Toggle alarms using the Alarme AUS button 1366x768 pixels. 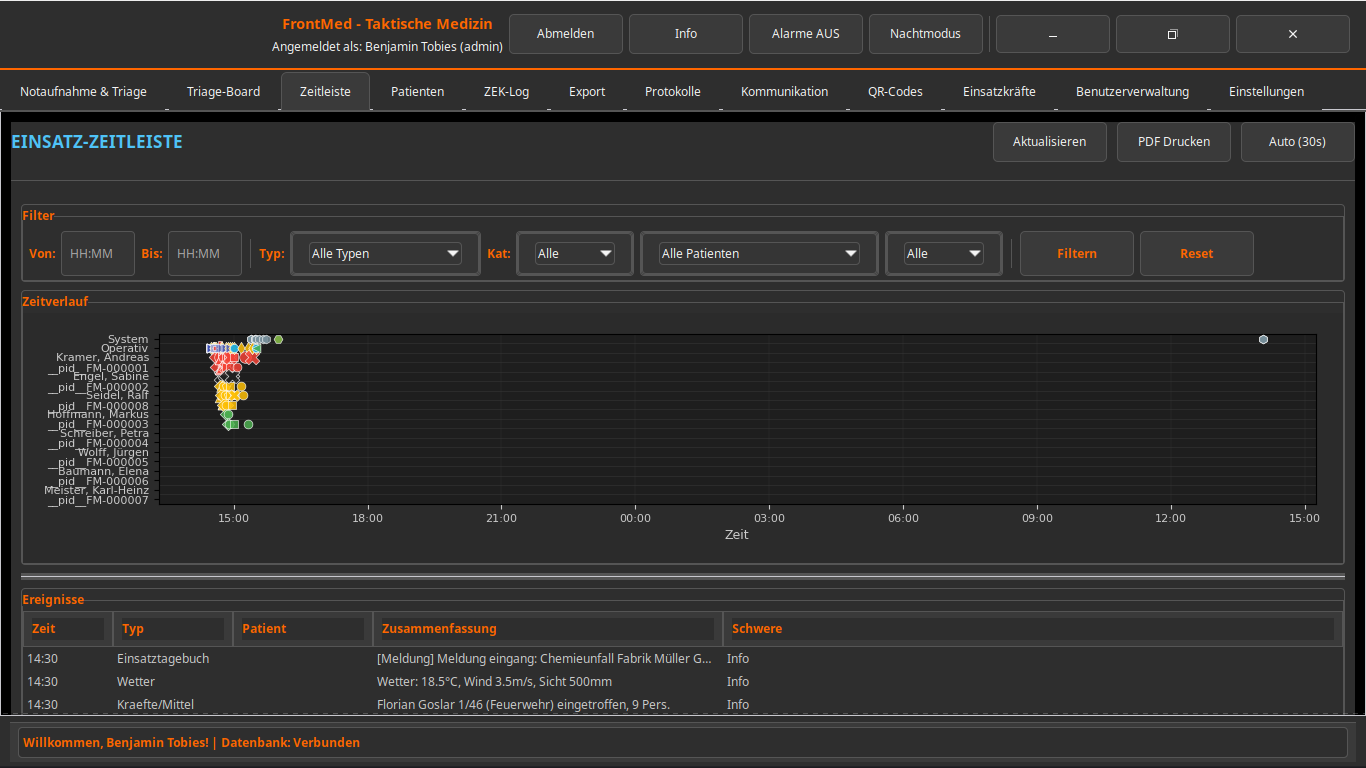coord(805,34)
